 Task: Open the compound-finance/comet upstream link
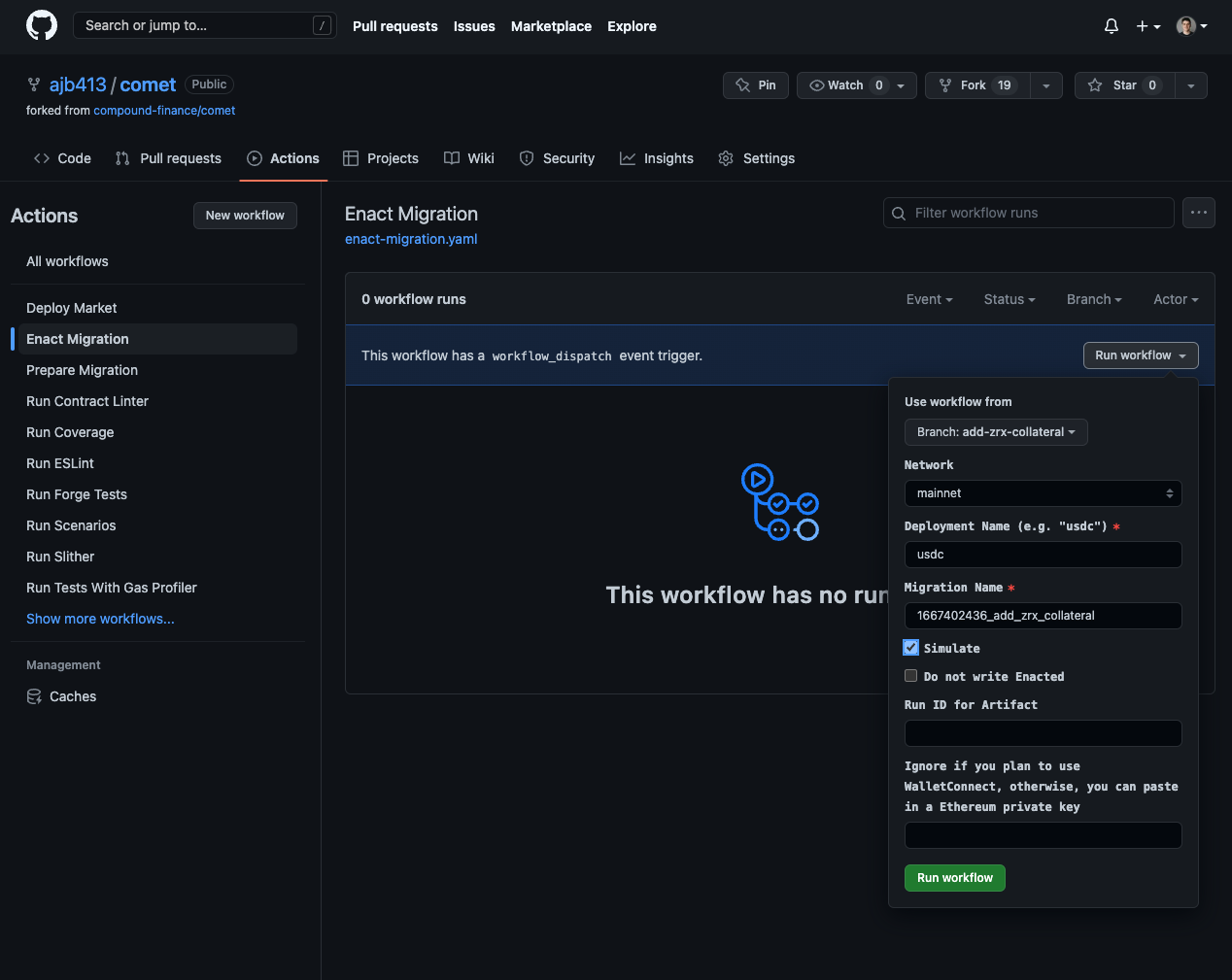point(164,111)
